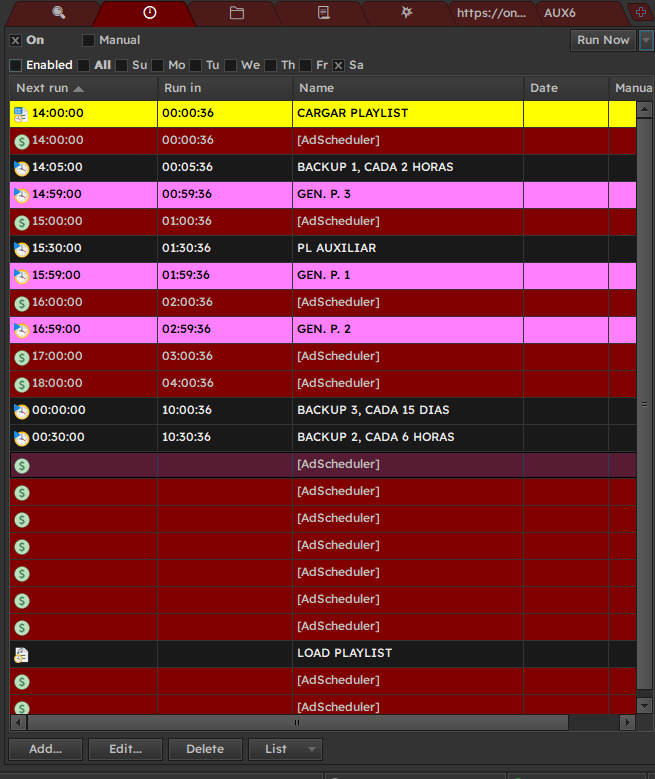Switch to the https://on... browser tab
Image resolution: width=655 pixels, height=779 pixels.
click(489, 13)
